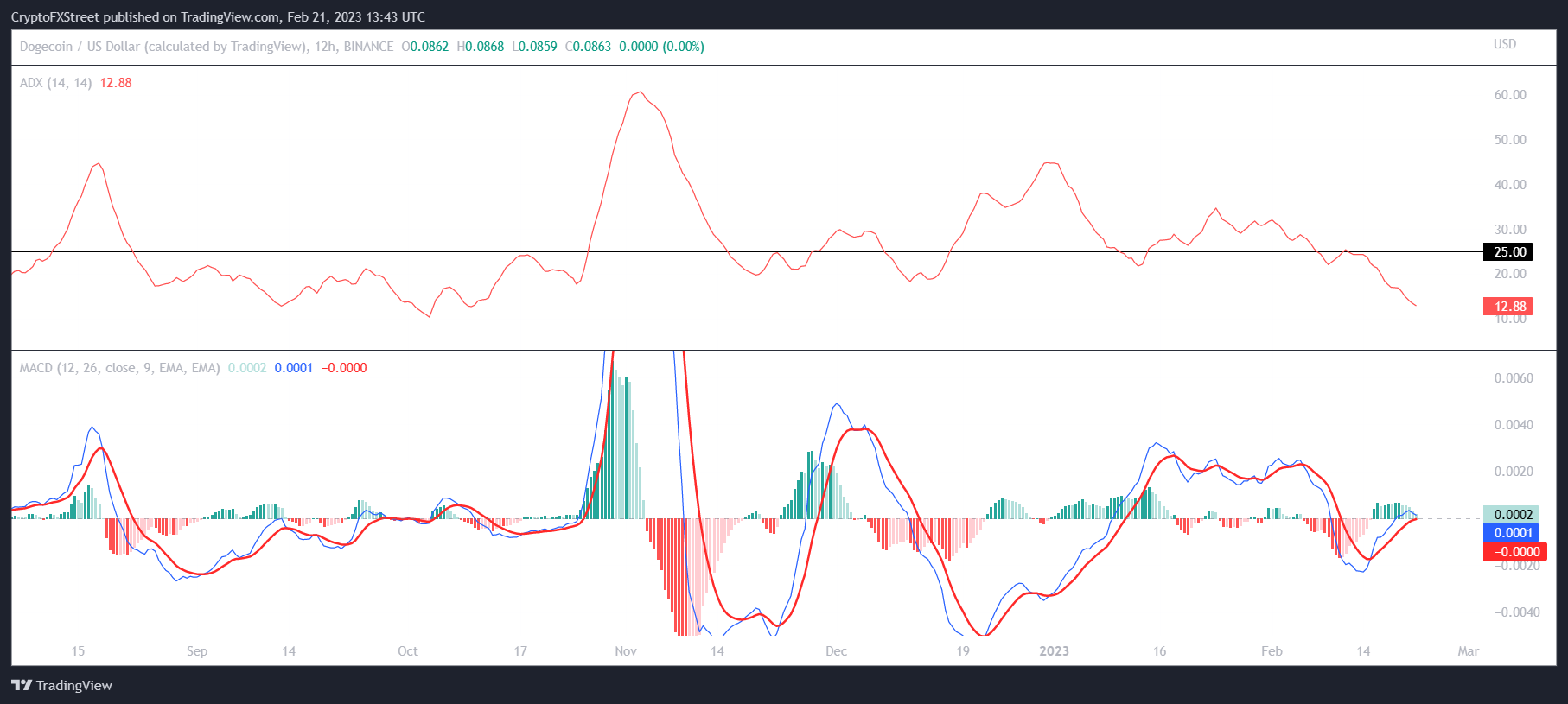Click the high value H0.0868

pyautogui.click(x=481, y=47)
